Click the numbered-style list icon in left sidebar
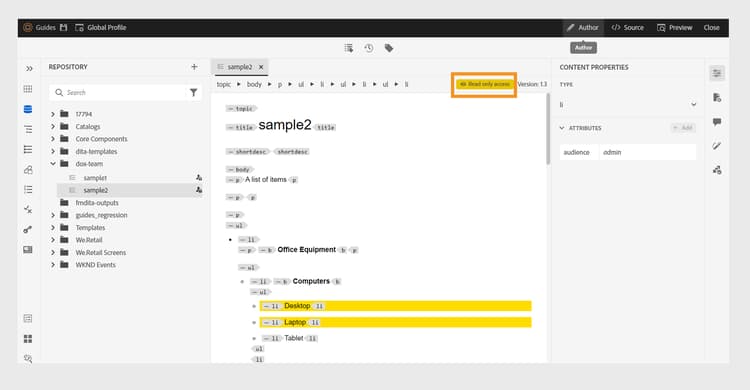 (28, 189)
